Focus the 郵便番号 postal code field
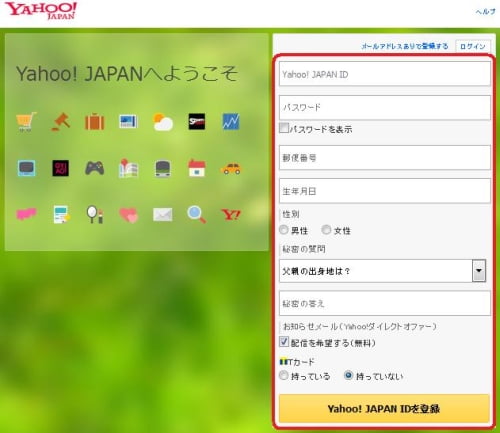The height and width of the screenshot is (433, 500). tap(385, 158)
